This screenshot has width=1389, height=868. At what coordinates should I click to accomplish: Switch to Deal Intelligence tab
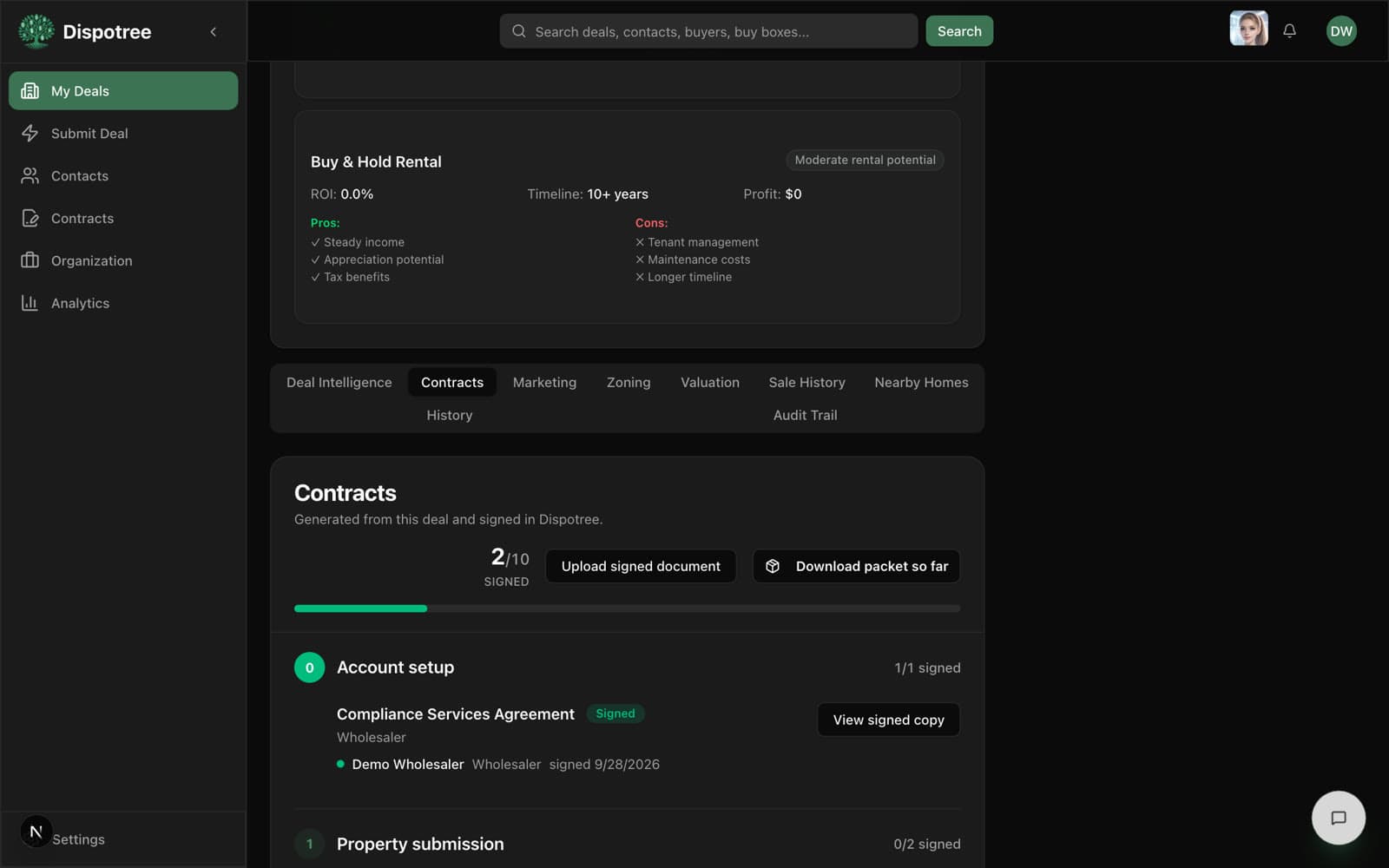tap(339, 382)
